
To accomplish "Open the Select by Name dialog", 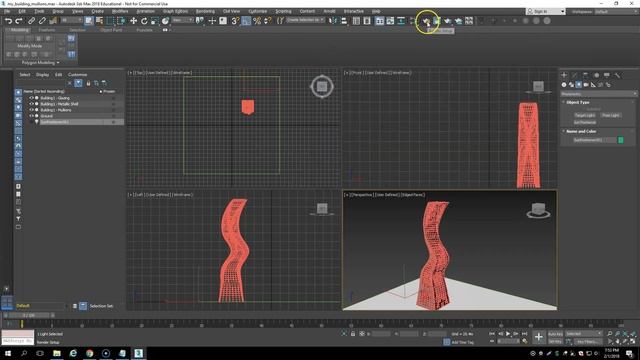I will pyautogui.click(x=99, y=21).
